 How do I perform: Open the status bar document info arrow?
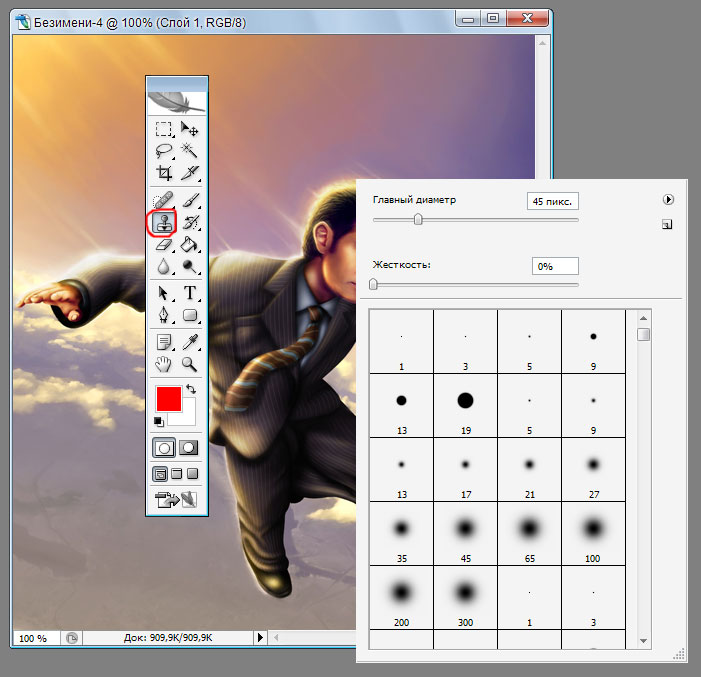point(261,637)
